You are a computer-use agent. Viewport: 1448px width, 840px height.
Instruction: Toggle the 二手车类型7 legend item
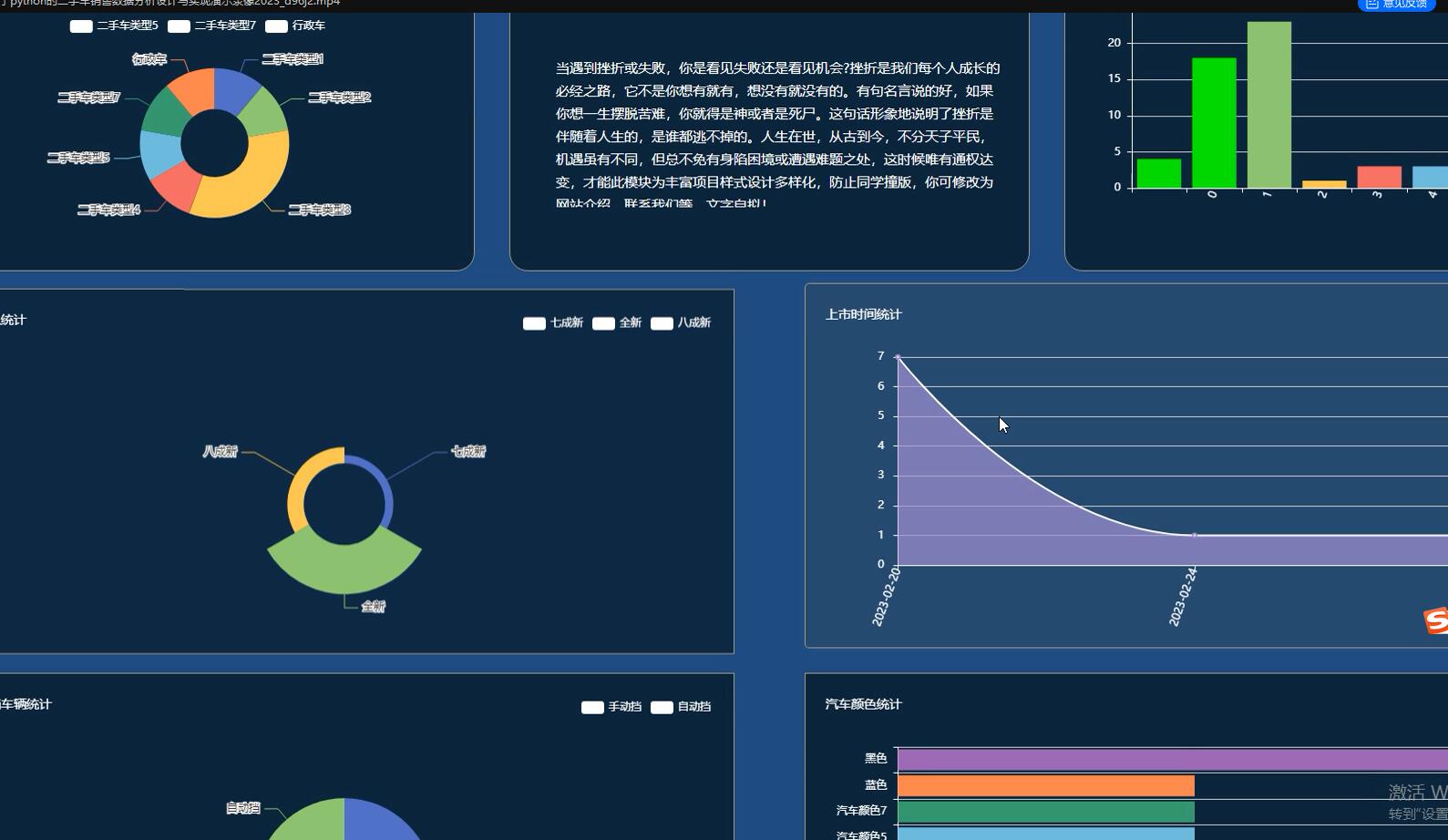(x=211, y=26)
